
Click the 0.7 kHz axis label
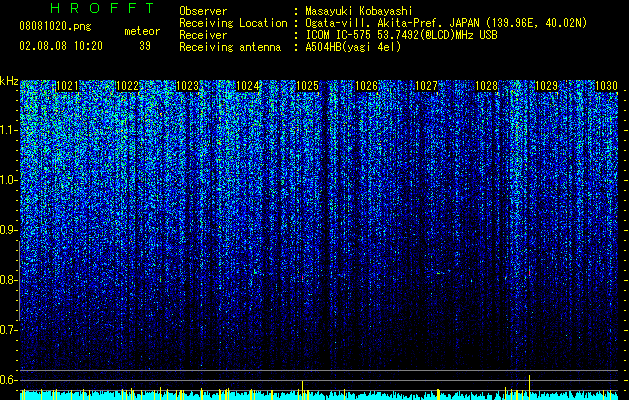click(x=9, y=330)
